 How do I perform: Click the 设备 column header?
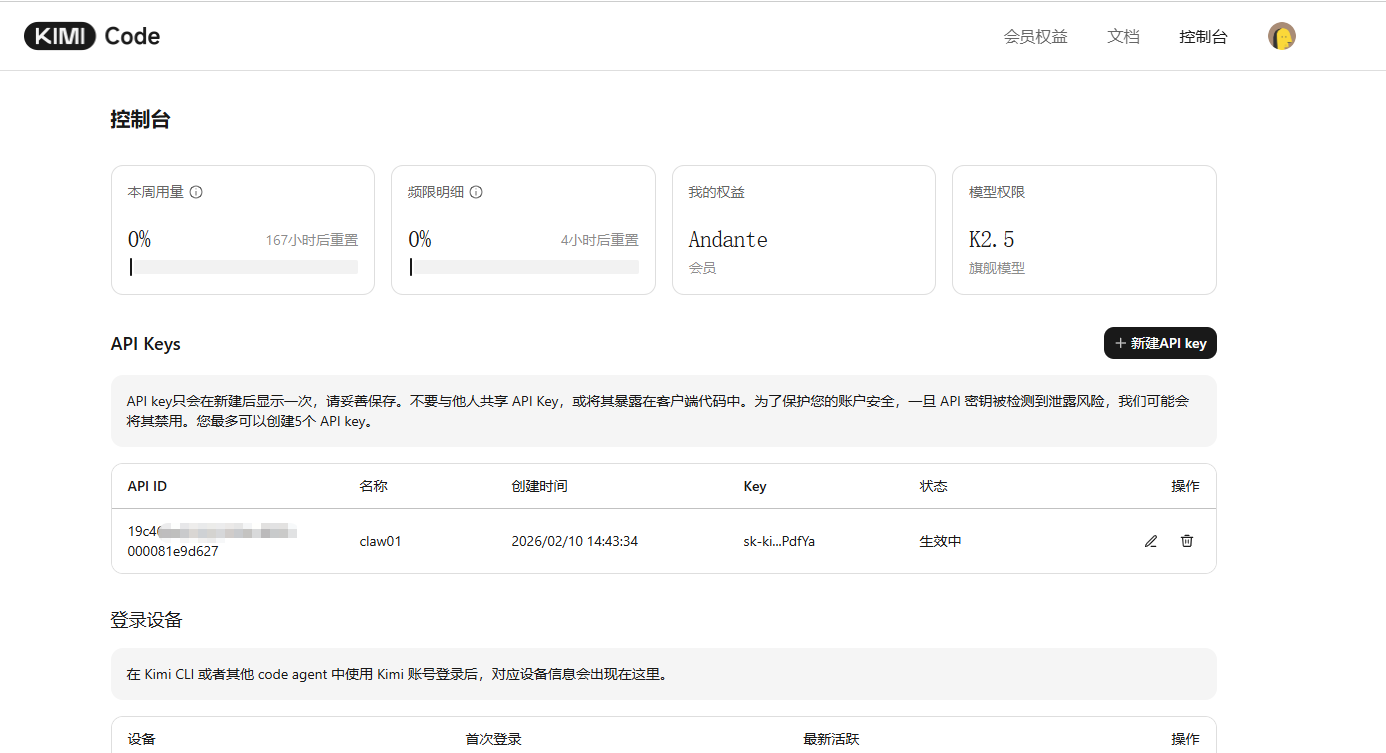[x=142, y=739]
